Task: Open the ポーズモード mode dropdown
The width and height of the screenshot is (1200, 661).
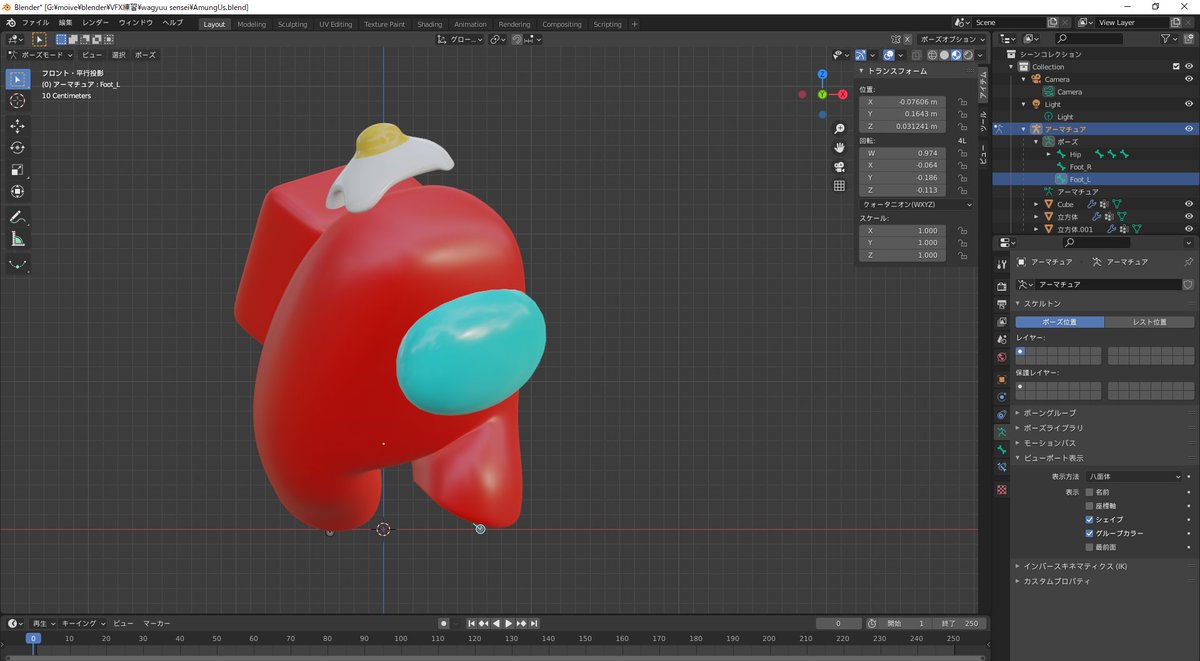Action: [x=40, y=55]
